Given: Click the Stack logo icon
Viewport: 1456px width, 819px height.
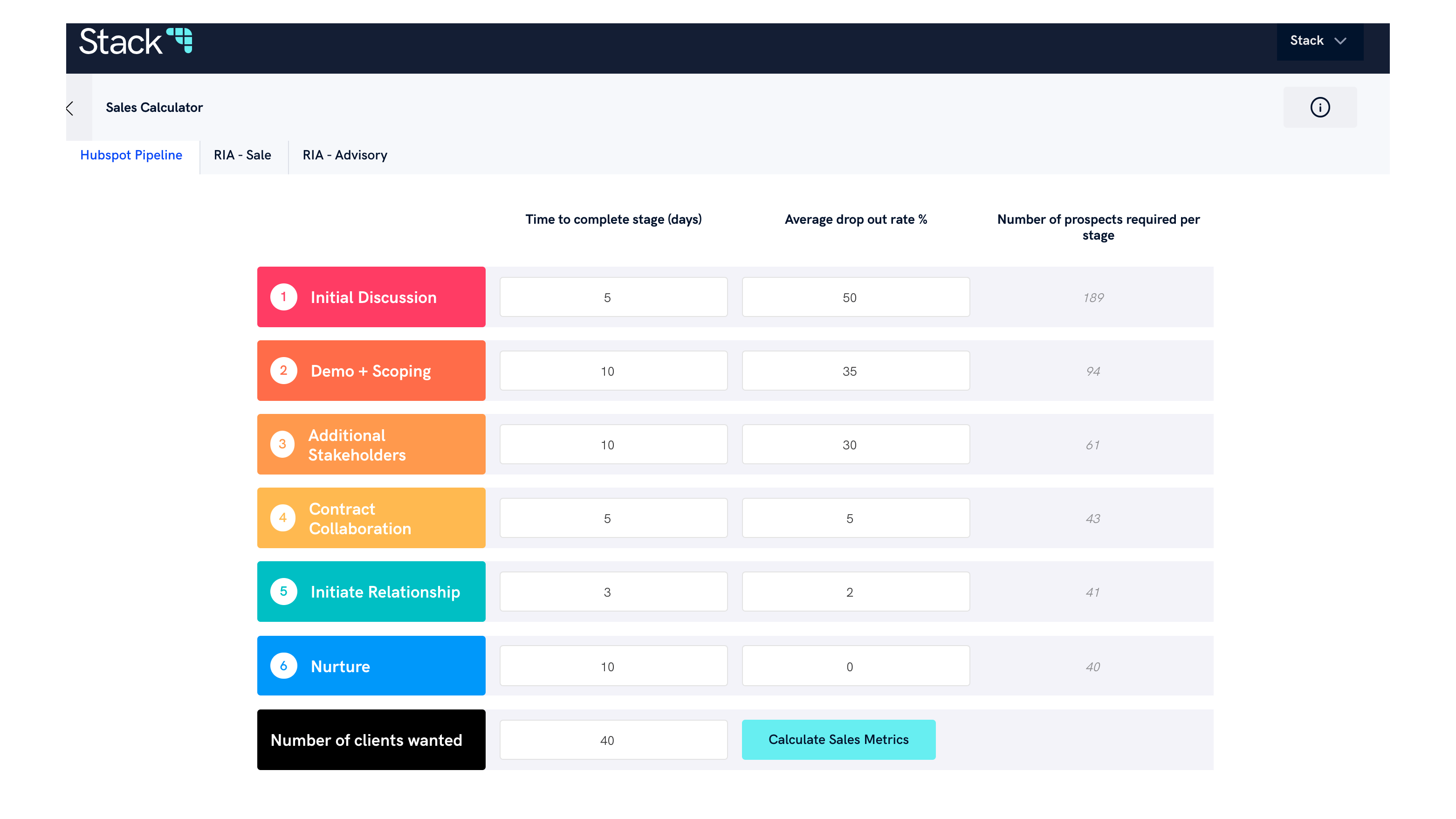Looking at the screenshot, I should [x=180, y=40].
